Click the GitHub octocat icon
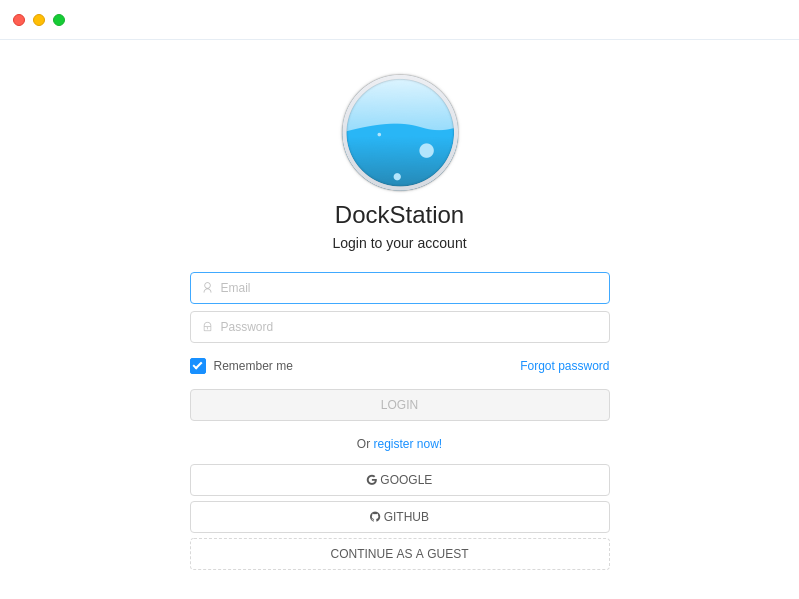This screenshot has height=599, width=799. tap(375, 517)
